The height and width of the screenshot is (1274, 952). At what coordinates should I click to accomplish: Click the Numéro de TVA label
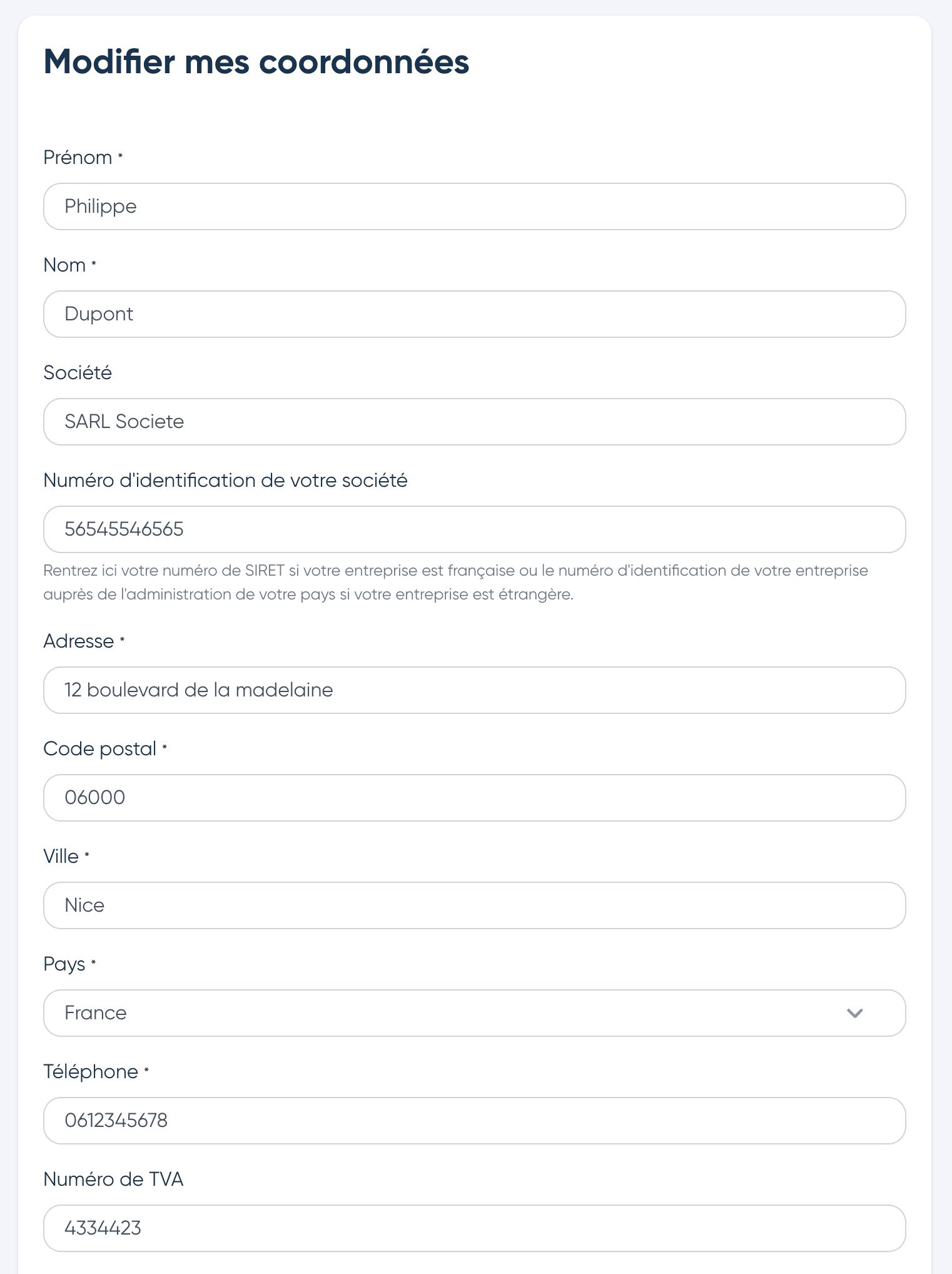113,1179
